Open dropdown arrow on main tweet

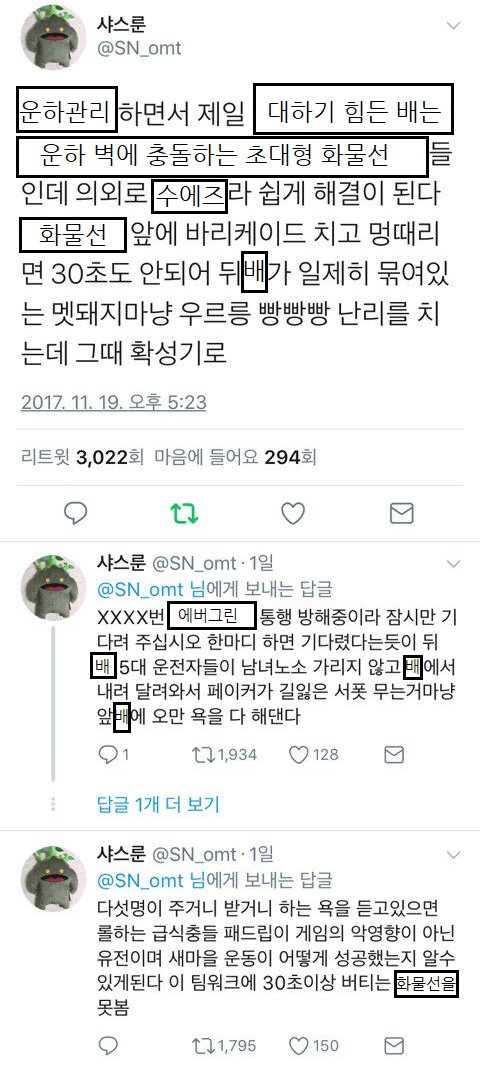coord(453,25)
